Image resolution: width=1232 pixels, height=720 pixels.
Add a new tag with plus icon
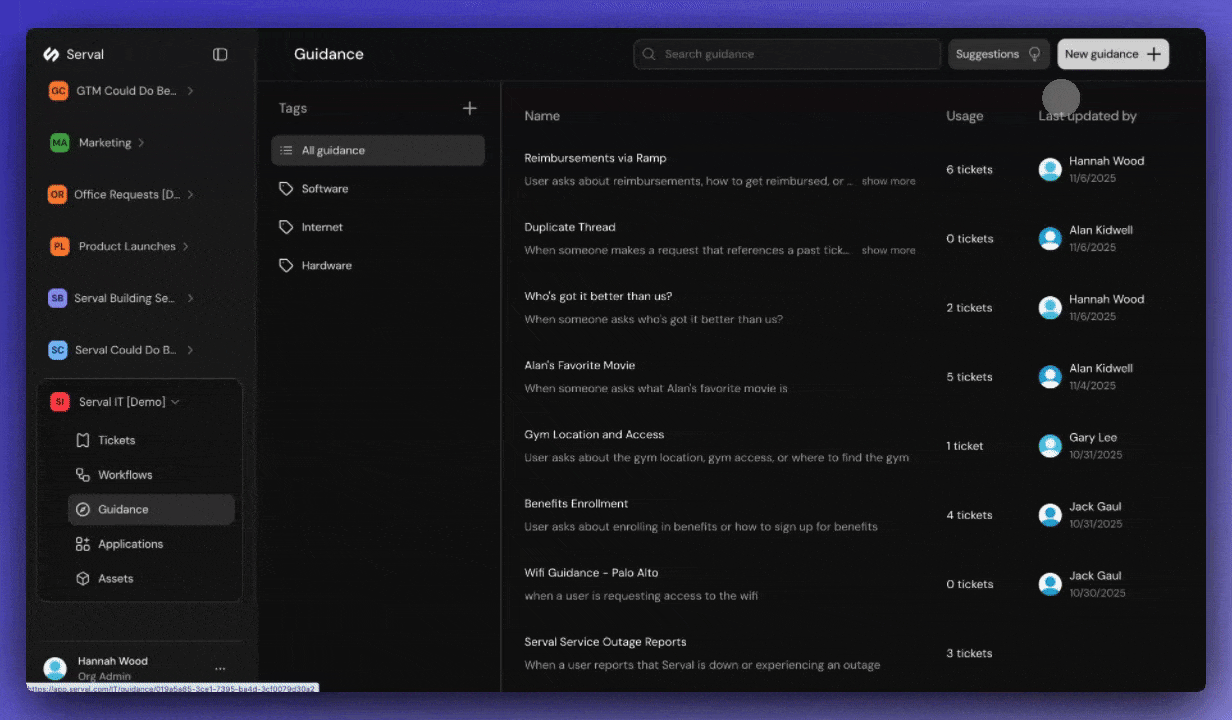(470, 108)
